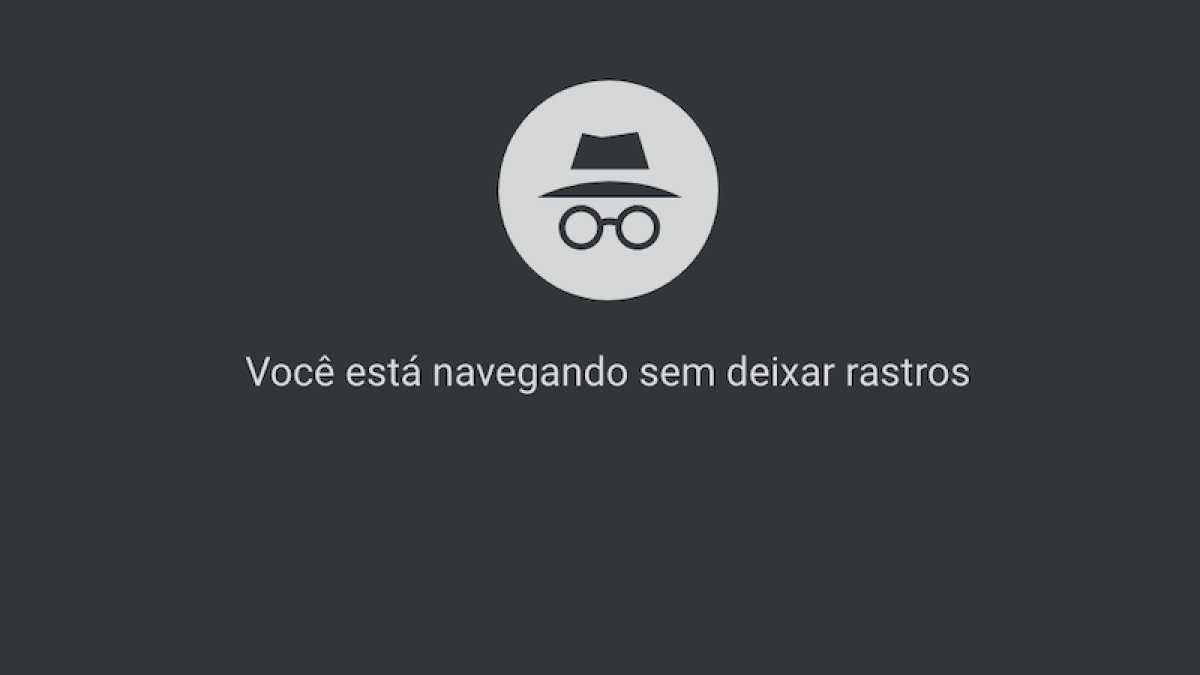This screenshot has height=675, width=1200.
Task: Click the gray circle below the glasses
Action: tap(607, 272)
